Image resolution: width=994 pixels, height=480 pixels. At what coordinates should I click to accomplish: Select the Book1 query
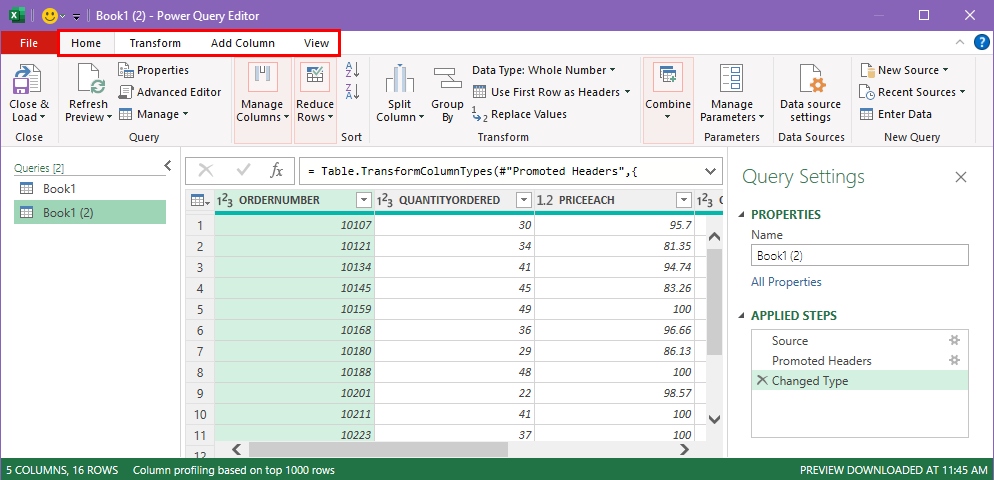point(90,188)
